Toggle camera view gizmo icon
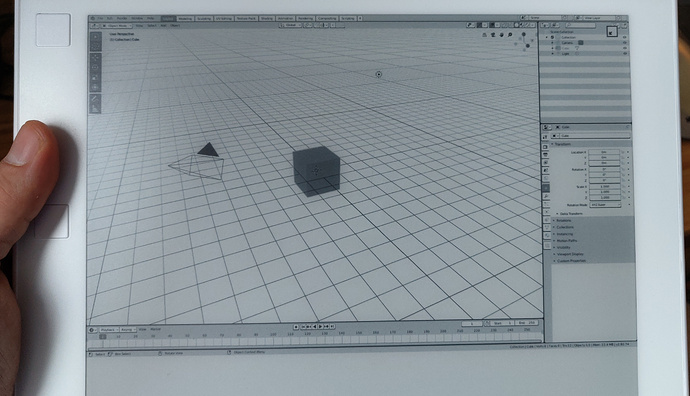Screen dimensions: 690x396 (x=493, y=35)
